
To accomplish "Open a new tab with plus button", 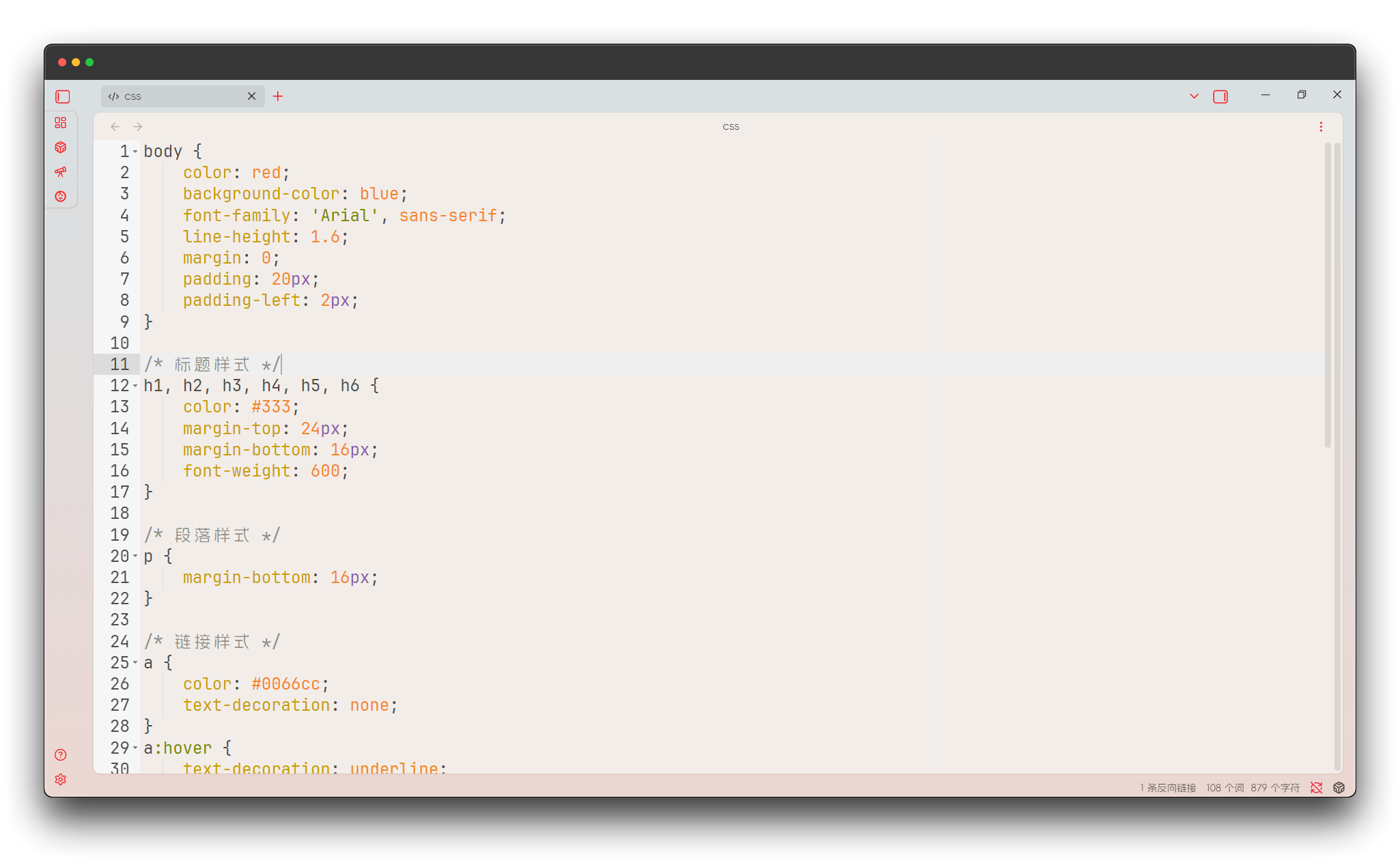I will (278, 96).
